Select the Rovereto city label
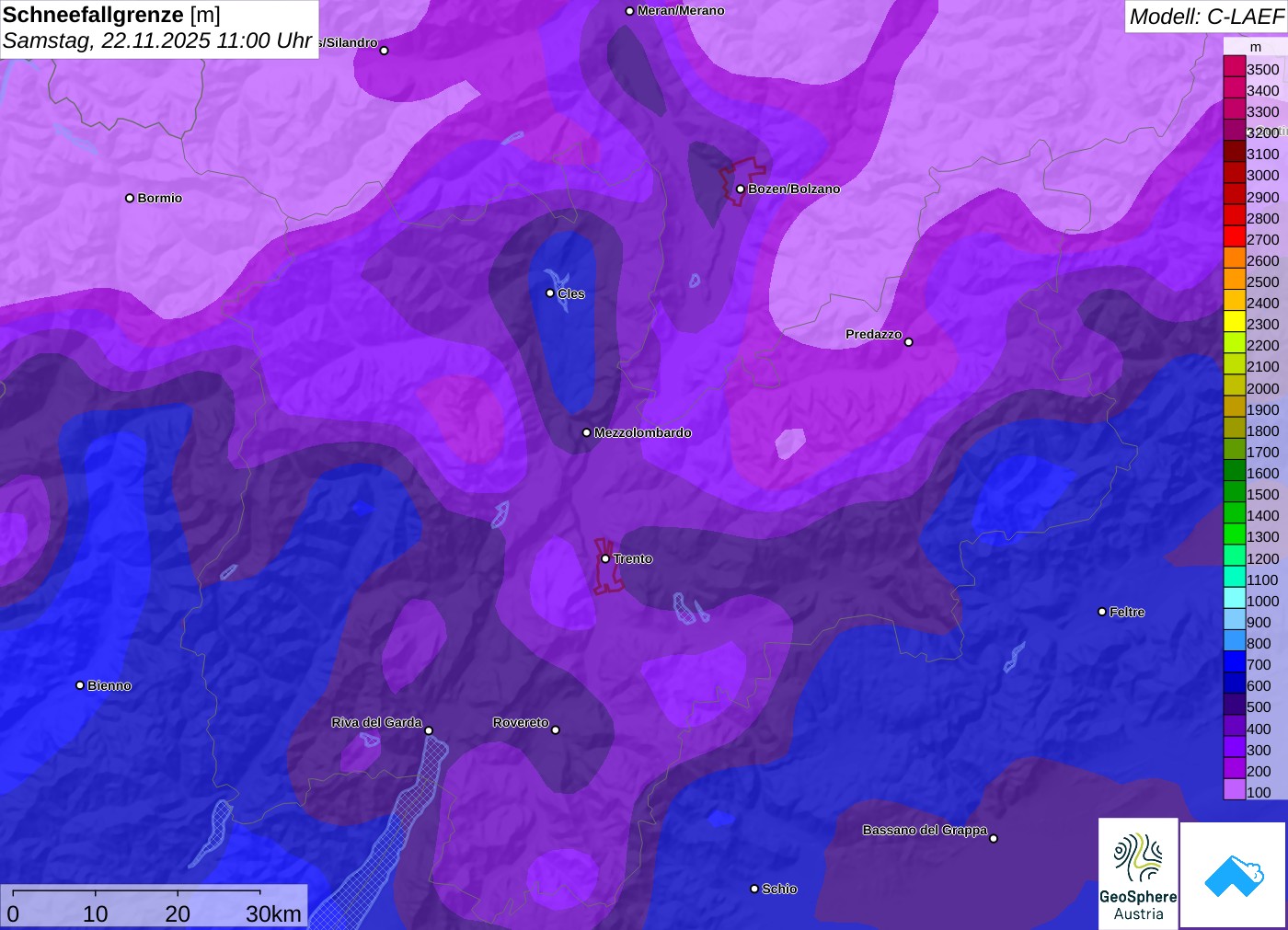1288x930 pixels. 521,722
